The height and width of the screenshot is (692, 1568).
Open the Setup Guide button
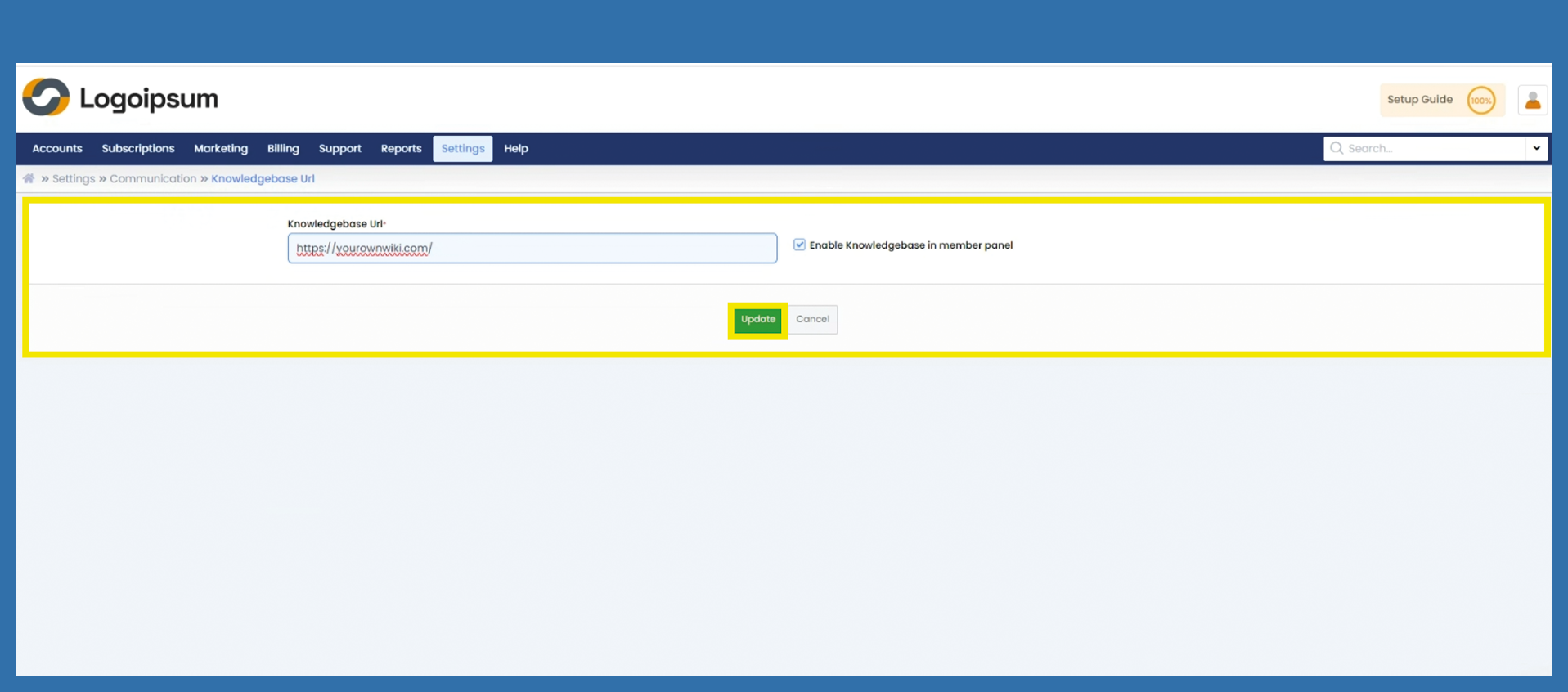[x=1420, y=100]
